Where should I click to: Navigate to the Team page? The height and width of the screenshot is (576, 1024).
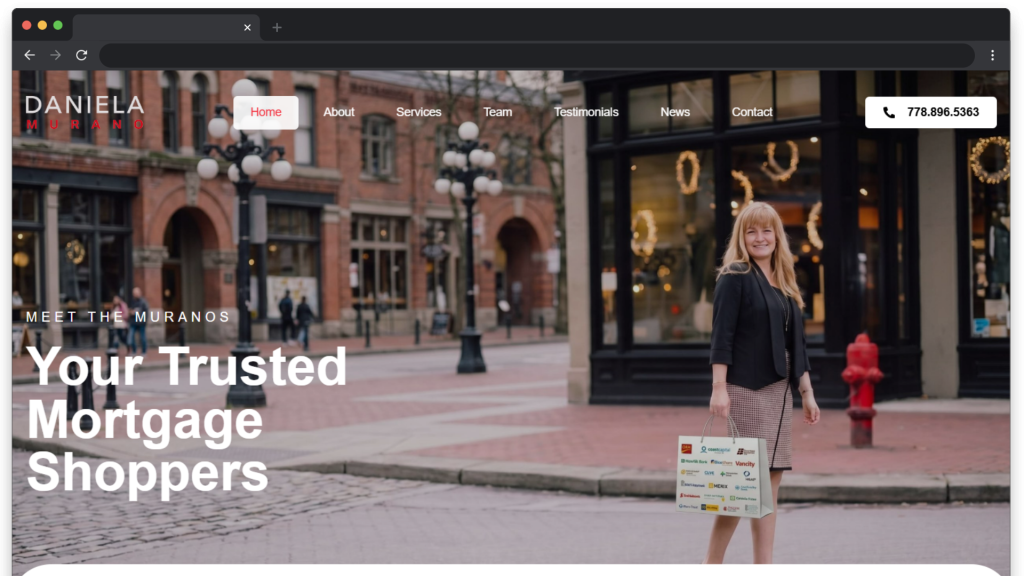coord(498,112)
